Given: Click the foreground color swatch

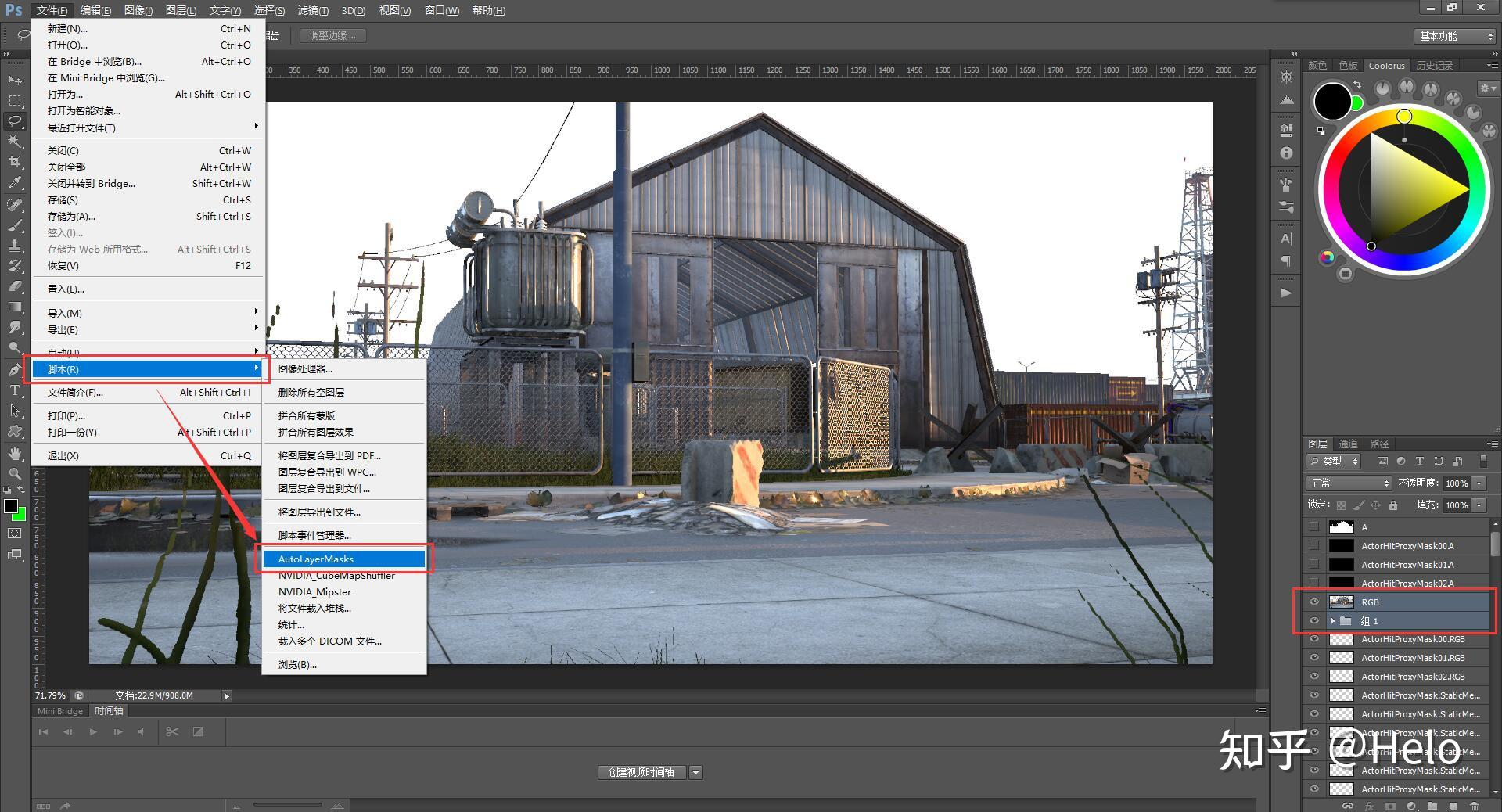Looking at the screenshot, I should coord(11,505).
